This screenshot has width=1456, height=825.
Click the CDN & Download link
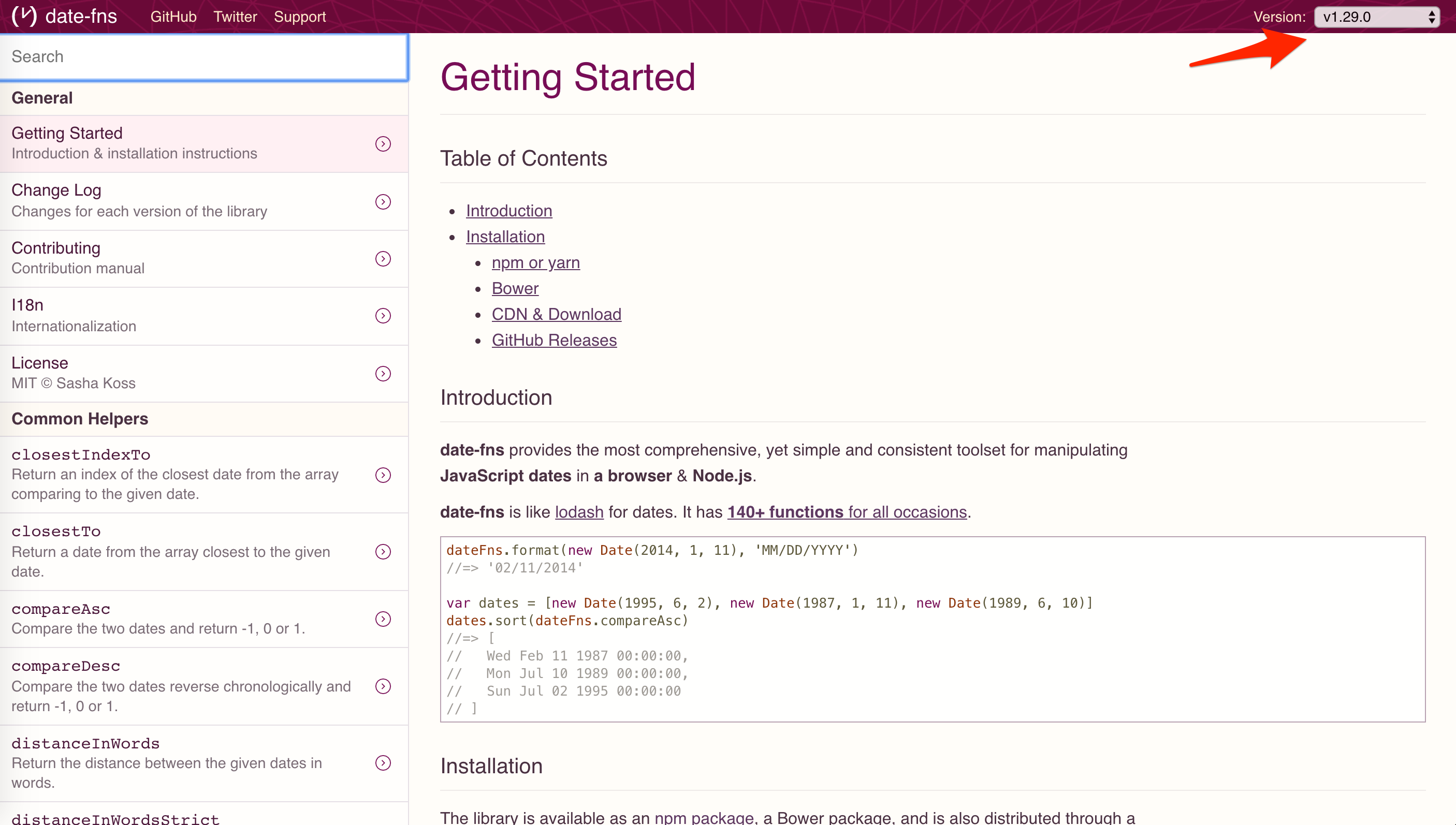coord(556,314)
